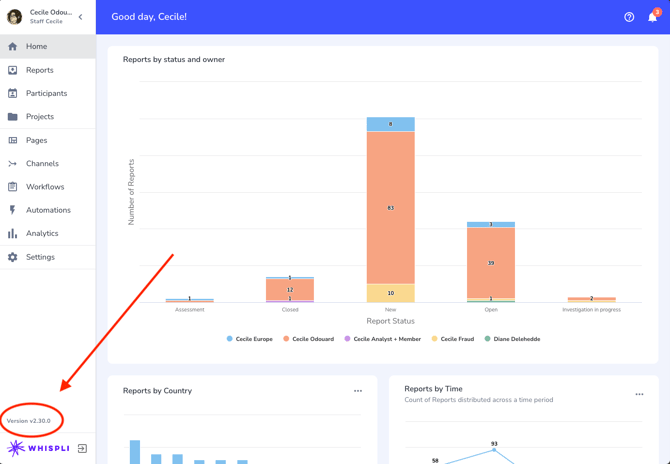Click the help question mark icon

pos(629,17)
